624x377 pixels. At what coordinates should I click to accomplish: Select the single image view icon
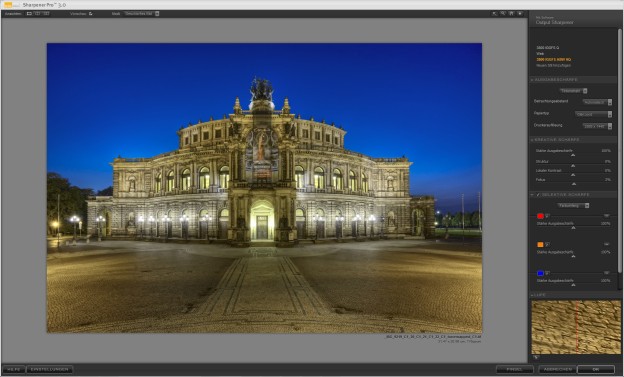(29, 14)
